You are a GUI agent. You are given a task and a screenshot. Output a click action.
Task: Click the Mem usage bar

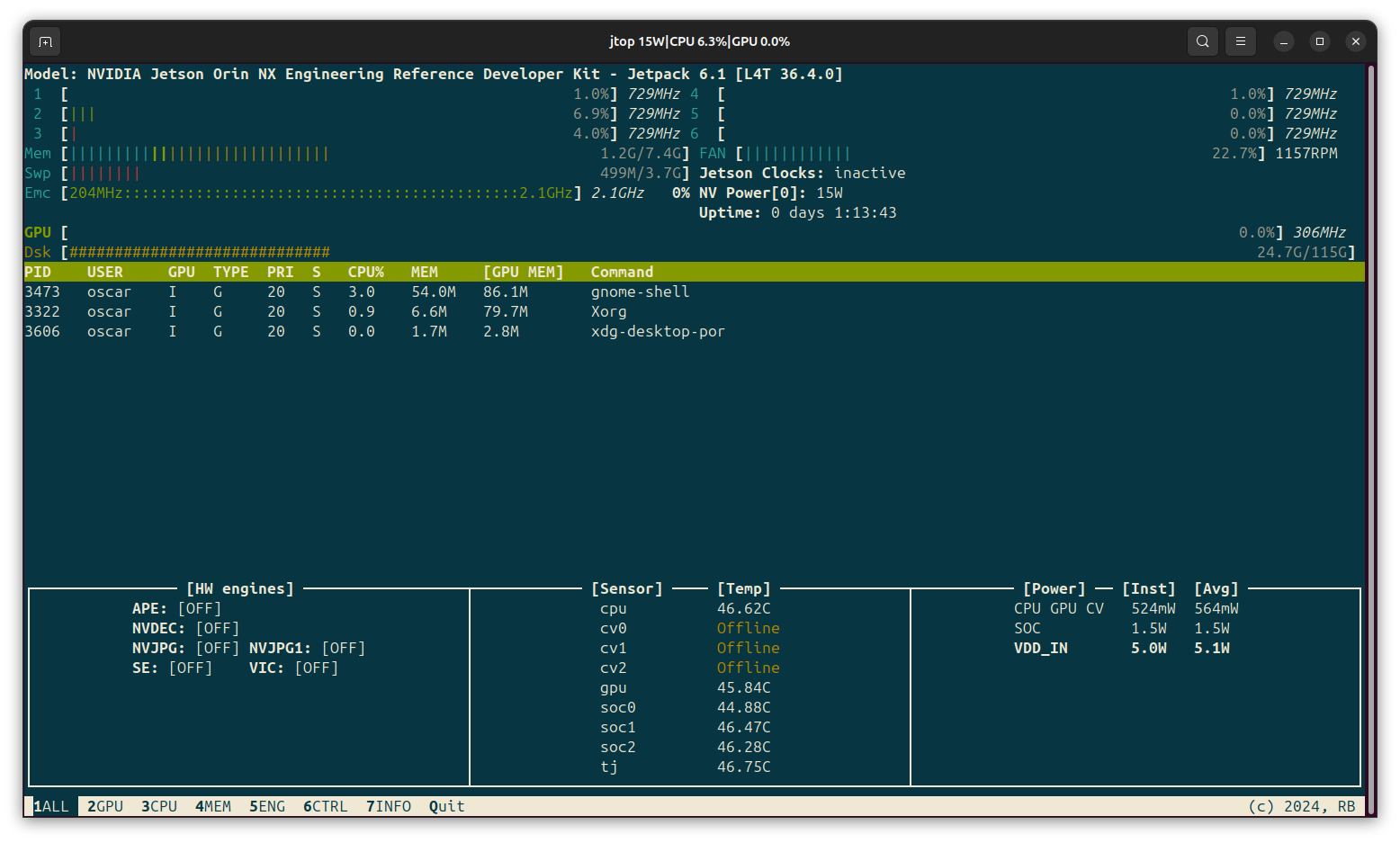tap(375, 153)
